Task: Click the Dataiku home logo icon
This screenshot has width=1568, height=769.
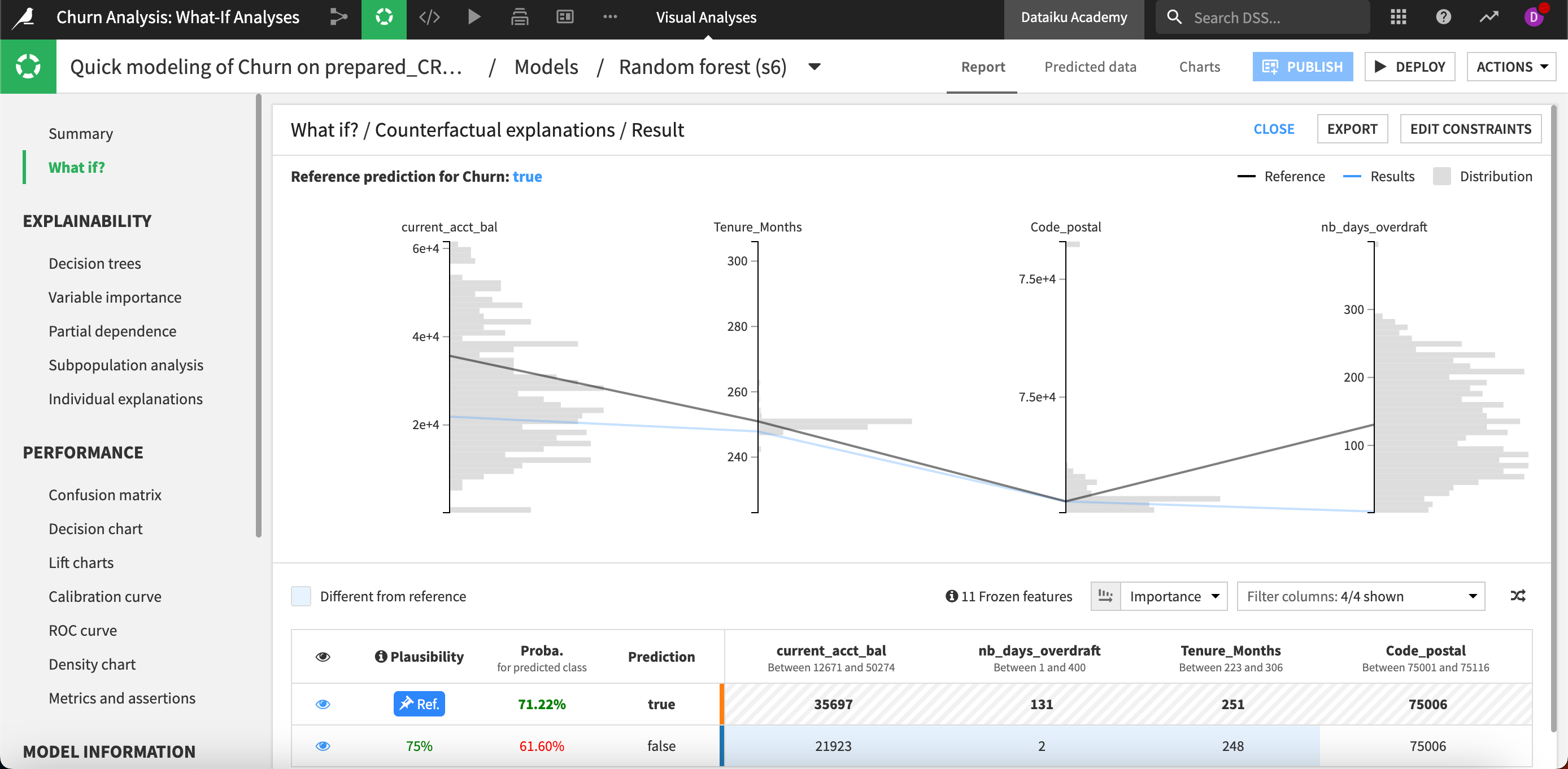Action: click(x=27, y=17)
